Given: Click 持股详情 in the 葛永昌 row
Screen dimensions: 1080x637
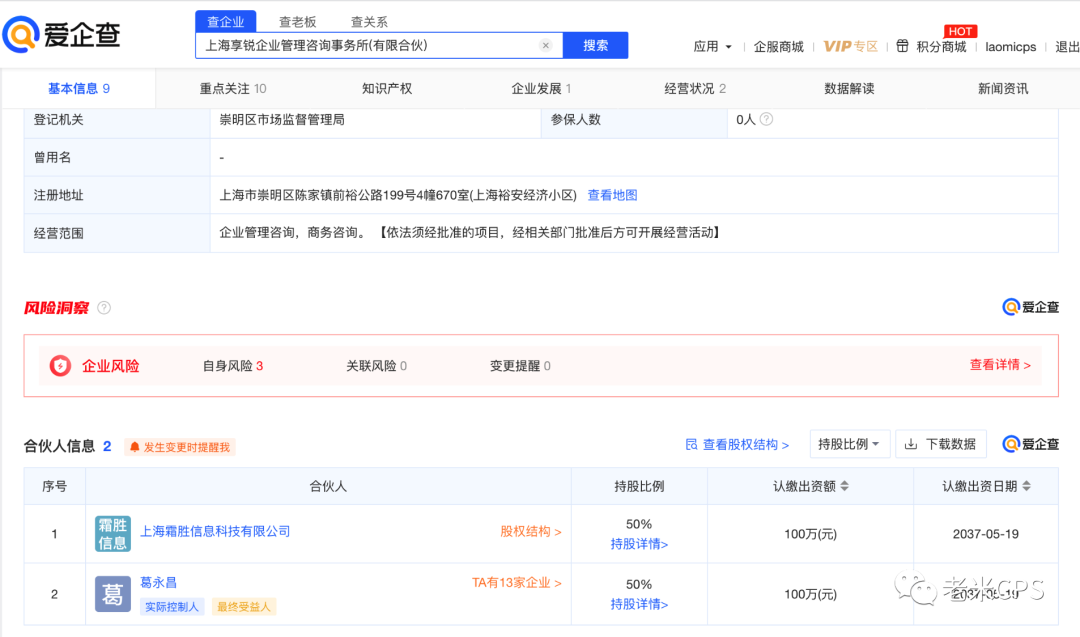Looking at the screenshot, I should 639,604.
